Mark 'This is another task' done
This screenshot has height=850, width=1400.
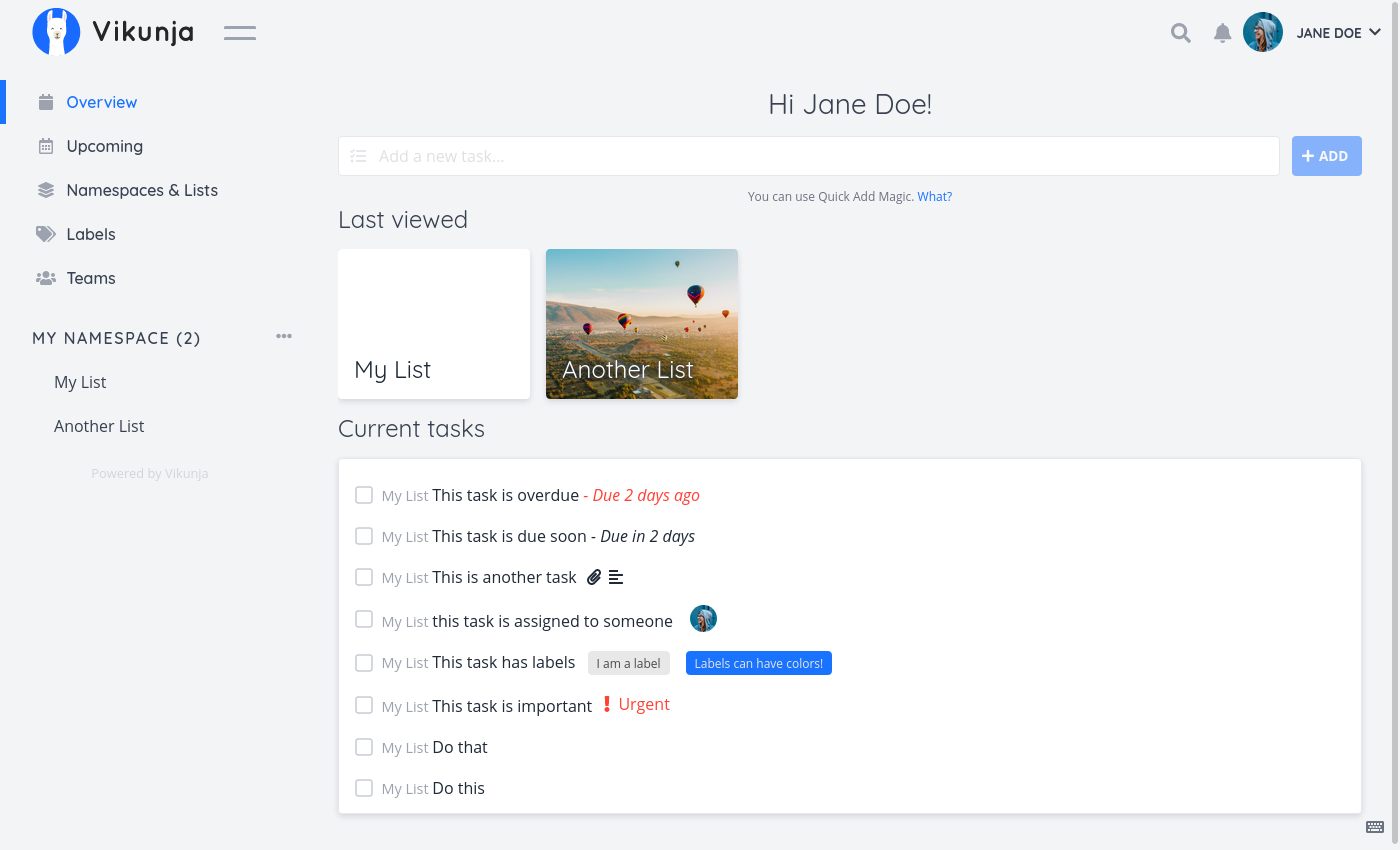tap(364, 577)
